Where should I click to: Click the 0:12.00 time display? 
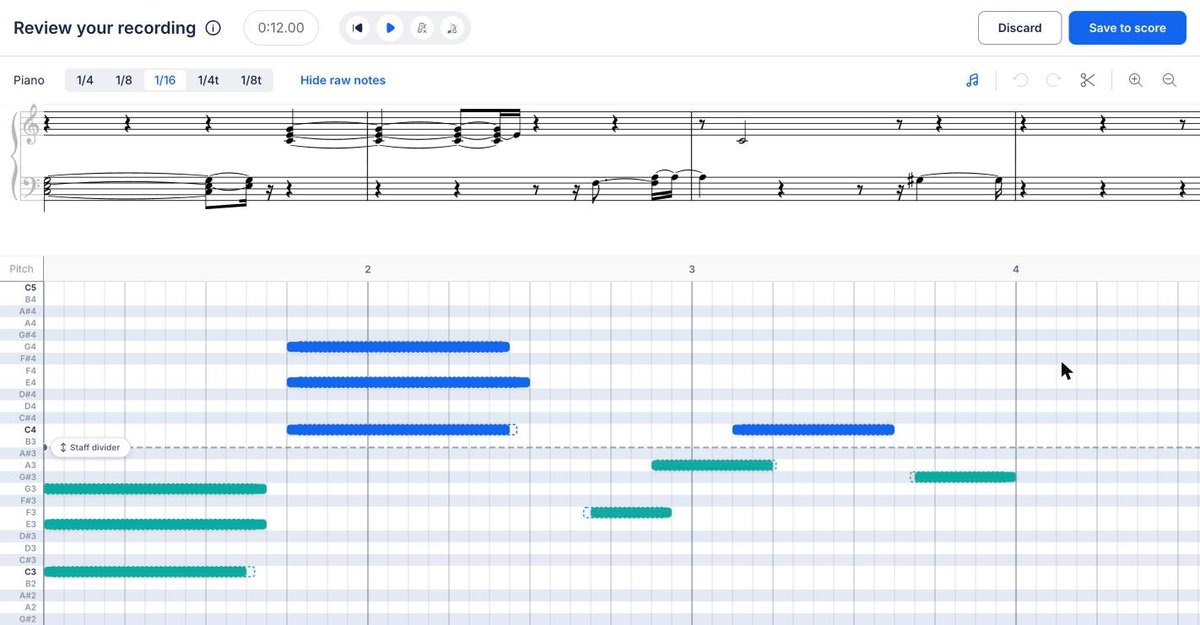(x=281, y=28)
